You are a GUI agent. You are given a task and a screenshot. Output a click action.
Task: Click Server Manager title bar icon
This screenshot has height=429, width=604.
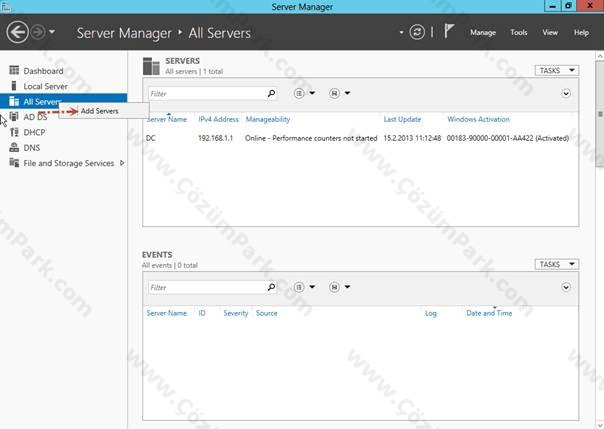coord(5,7)
